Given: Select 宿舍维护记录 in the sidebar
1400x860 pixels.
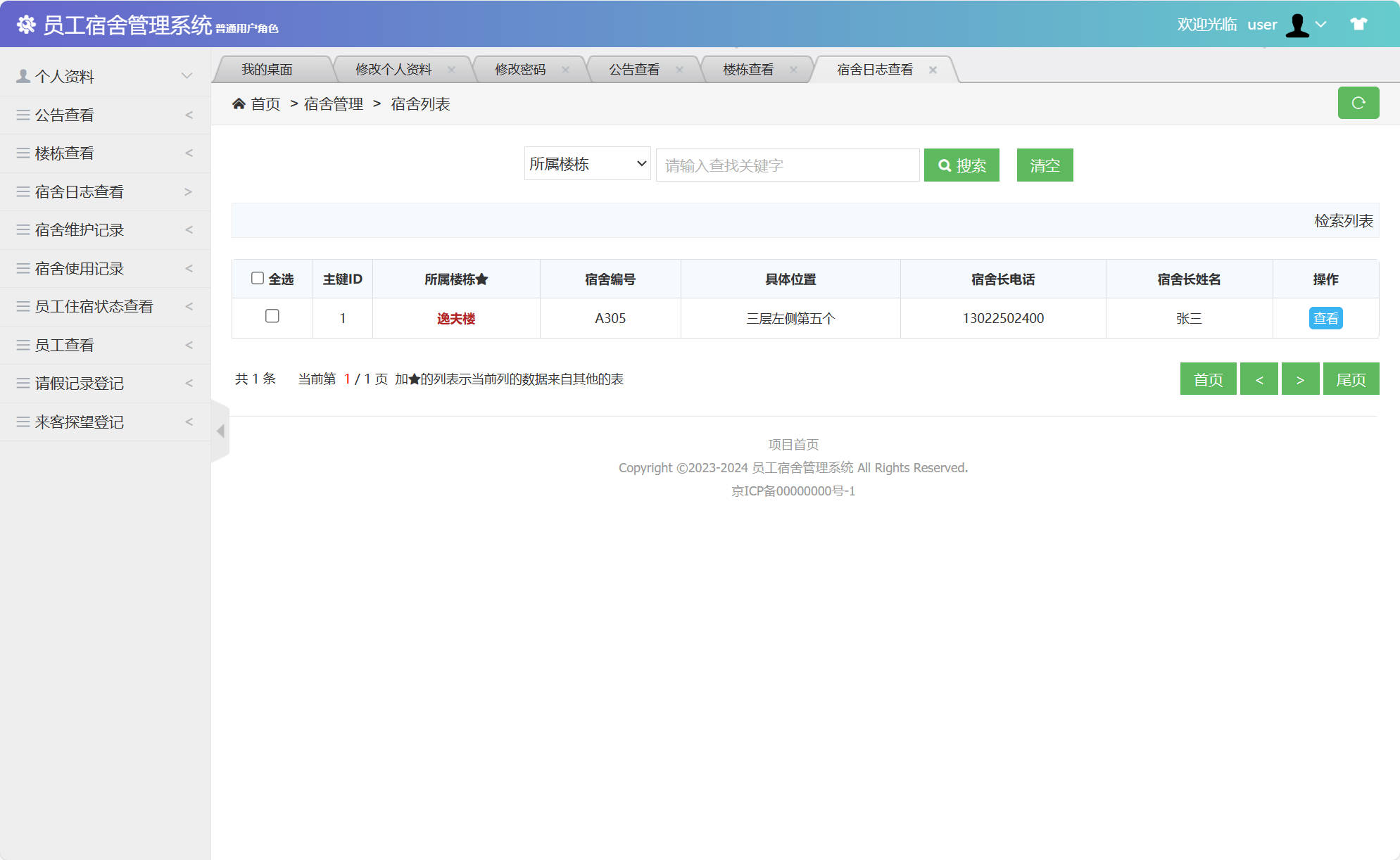Looking at the screenshot, I should pos(79,229).
